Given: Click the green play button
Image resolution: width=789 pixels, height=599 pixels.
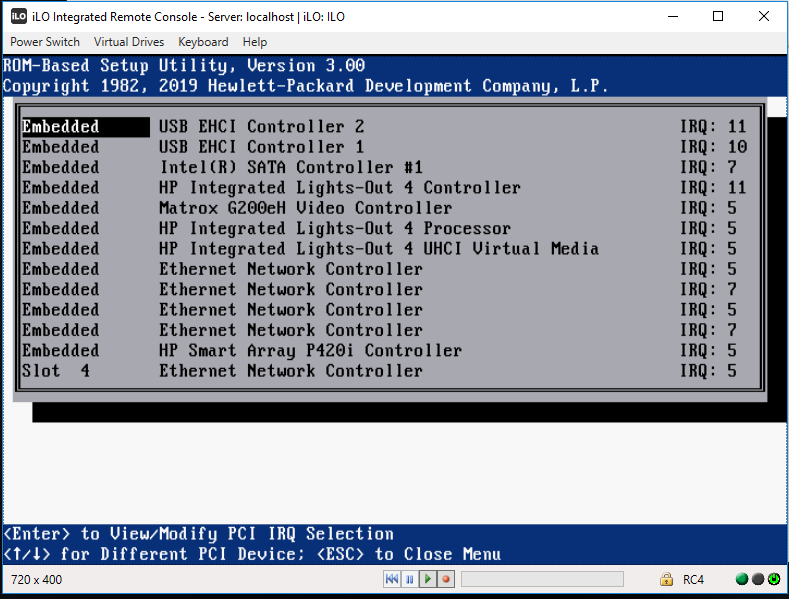Looking at the screenshot, I should [x=428, y=579].
